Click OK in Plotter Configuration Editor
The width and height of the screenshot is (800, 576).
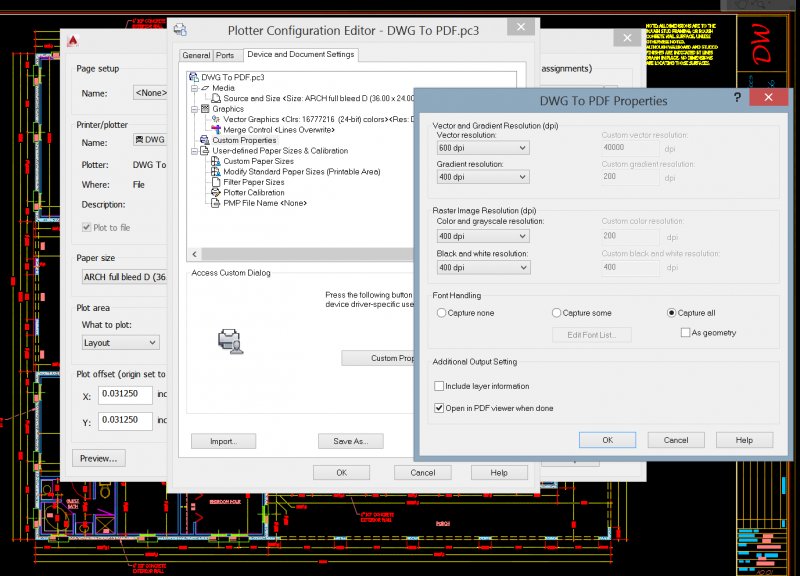tap(341, 472)
